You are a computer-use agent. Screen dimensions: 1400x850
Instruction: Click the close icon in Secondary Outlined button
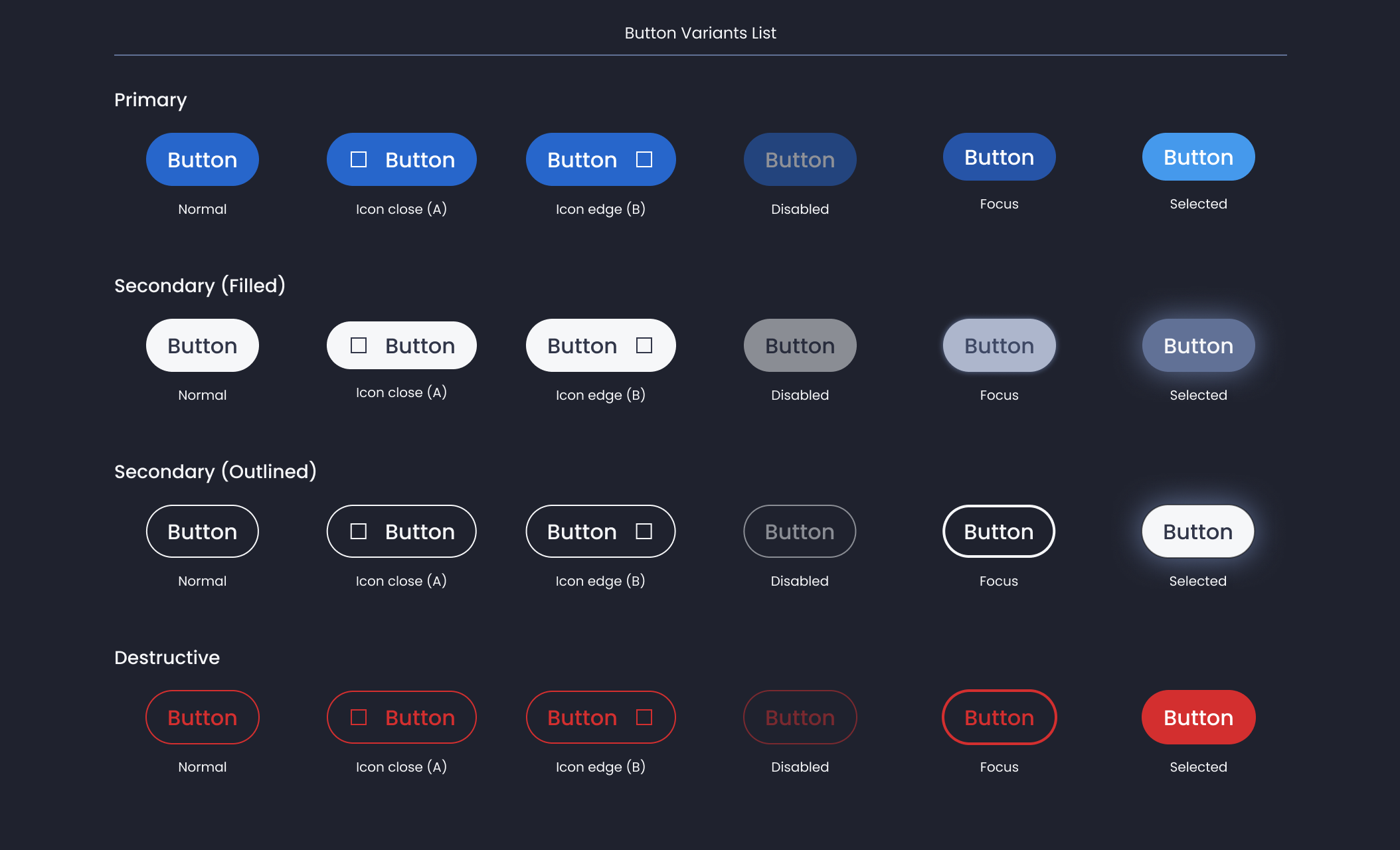[358, 531]
